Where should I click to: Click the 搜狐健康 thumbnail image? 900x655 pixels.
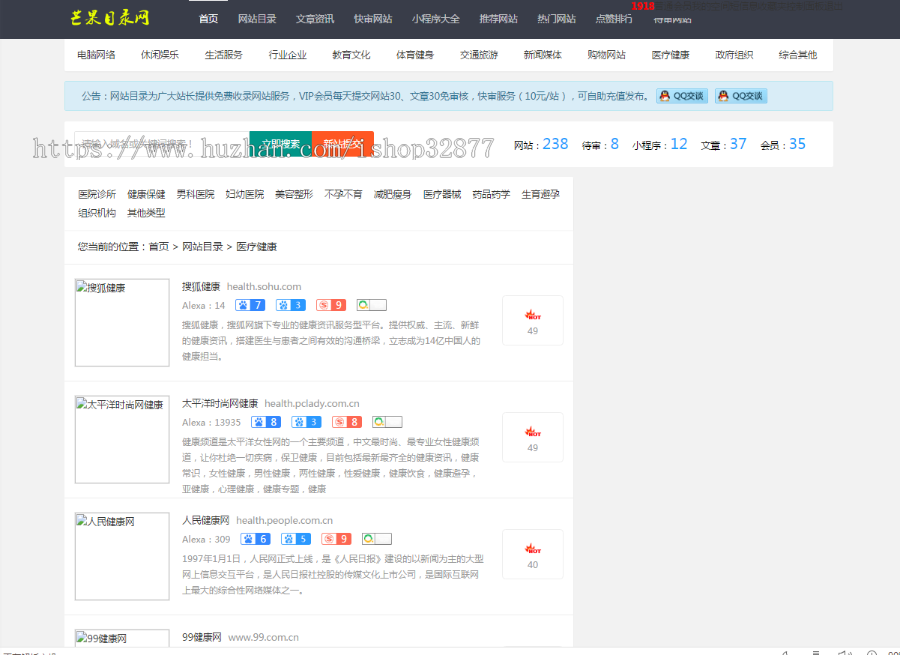click(x=122, y=323)
